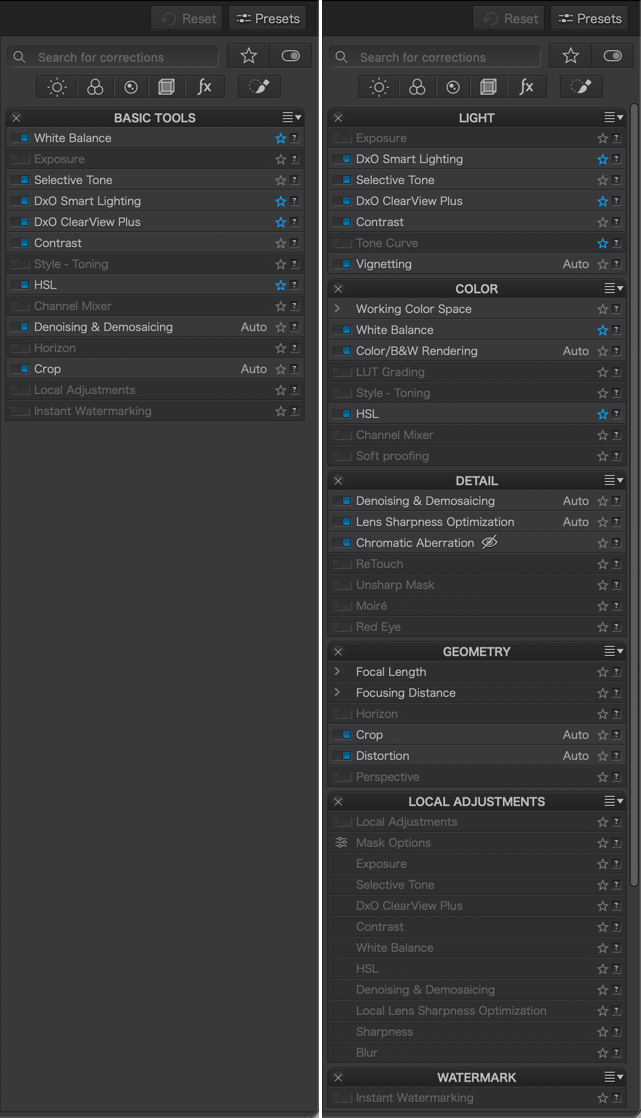Select Local Lens Sharpness Optimization row
This screenshot has width=641, height=1118.
pyautogui.click(x=477, y=1010)
